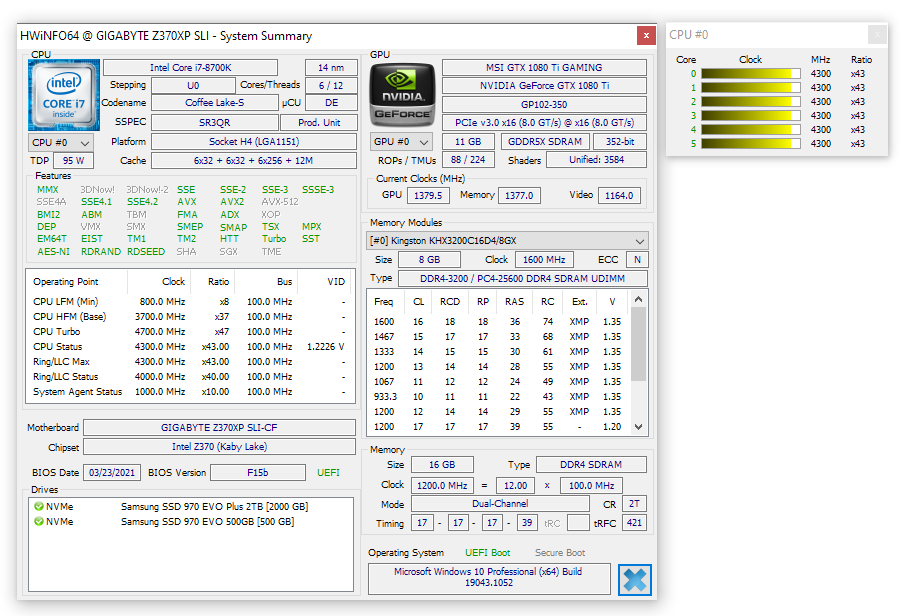Viewport: 905px width, 616px height.
Task: Click the GP102-350 GPU chip field
Action: 544,104
